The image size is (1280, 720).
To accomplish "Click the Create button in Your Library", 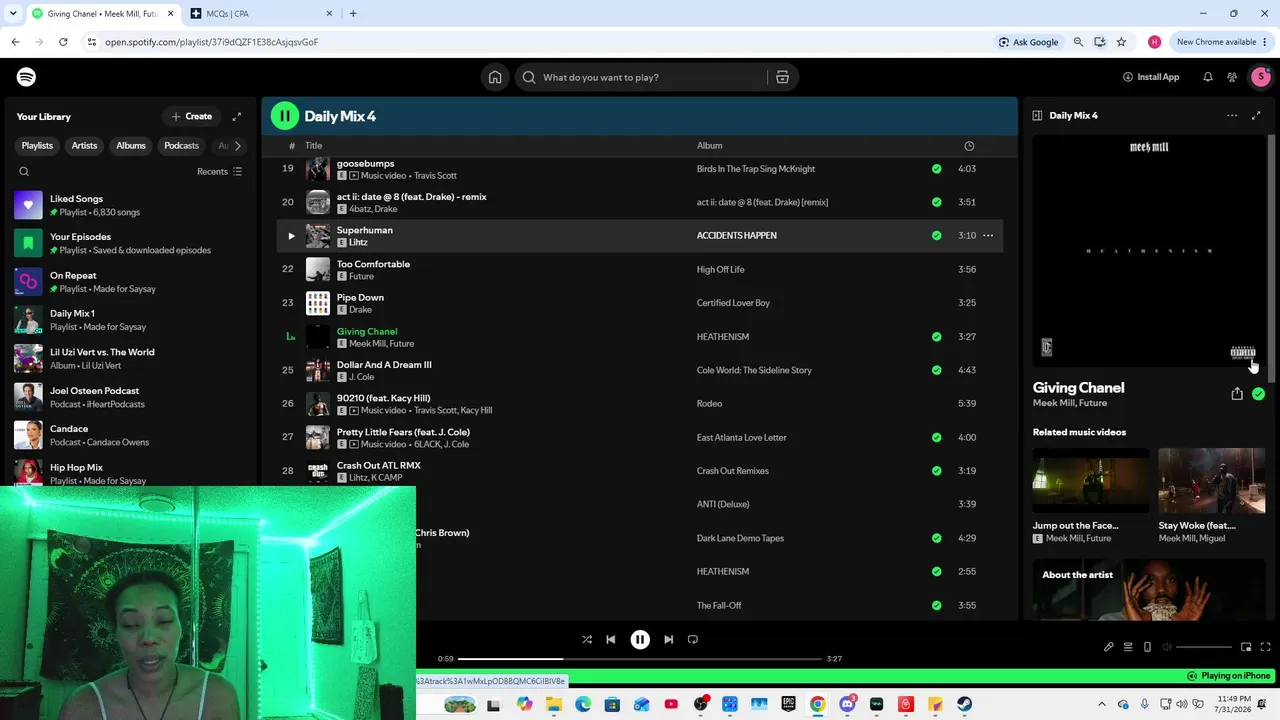I will [x=191, y=116].
